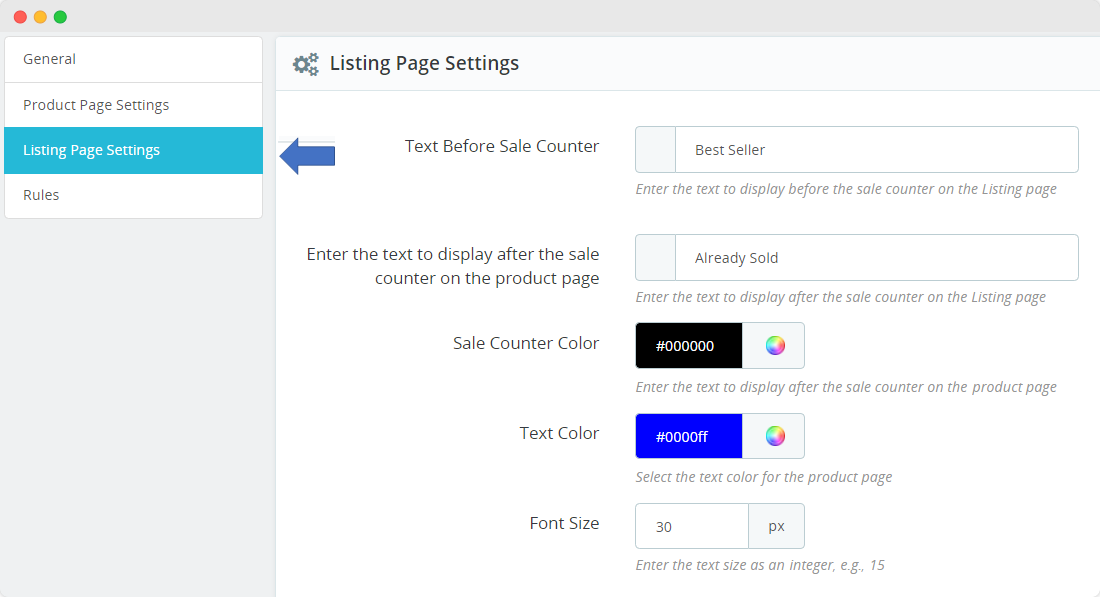Click the black #000000 color field
This screenshot has height=597, width=1100.
coord(689,346)
